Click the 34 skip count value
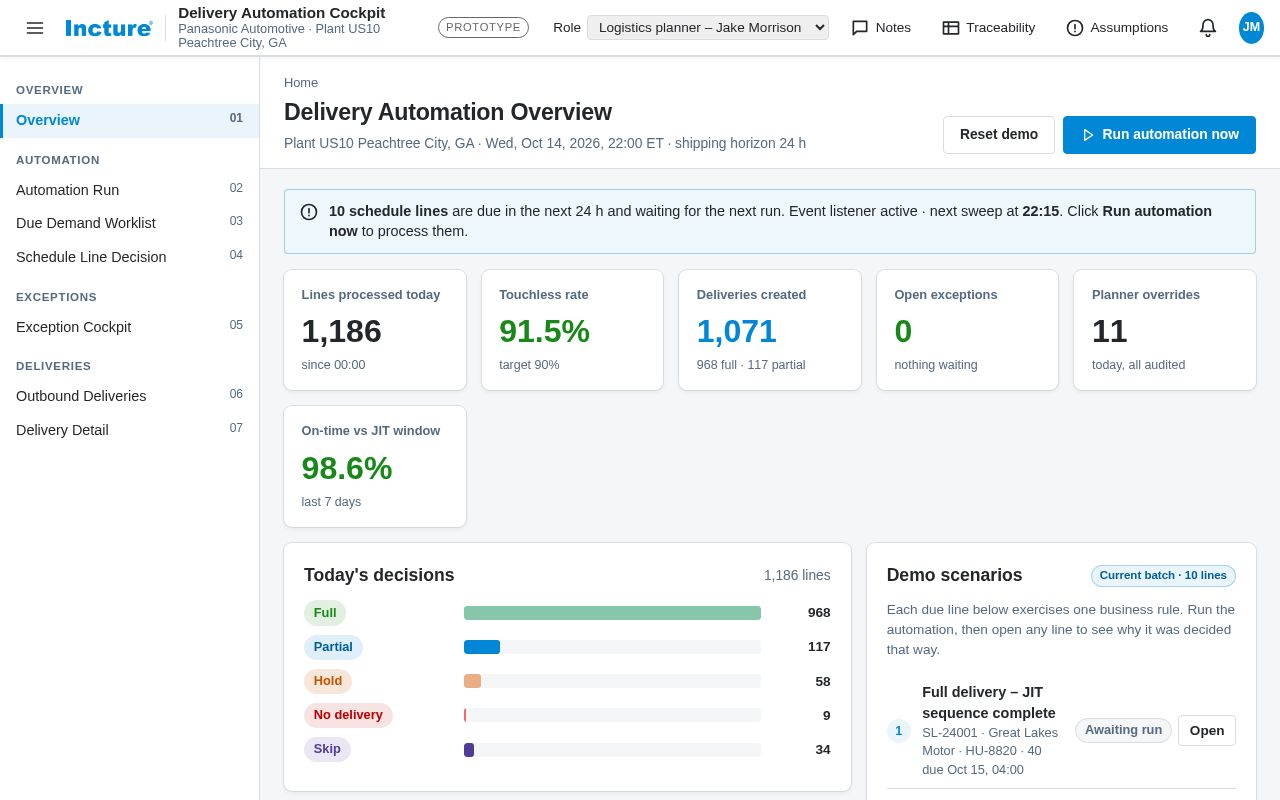Image resolution: width=1280 pixels, height=800 pixels. (823, 750)
